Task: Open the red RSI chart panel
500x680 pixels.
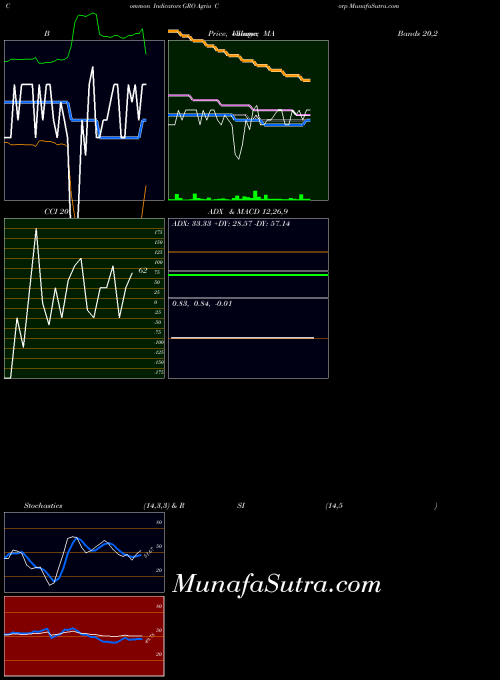Action: pos(85,636)
